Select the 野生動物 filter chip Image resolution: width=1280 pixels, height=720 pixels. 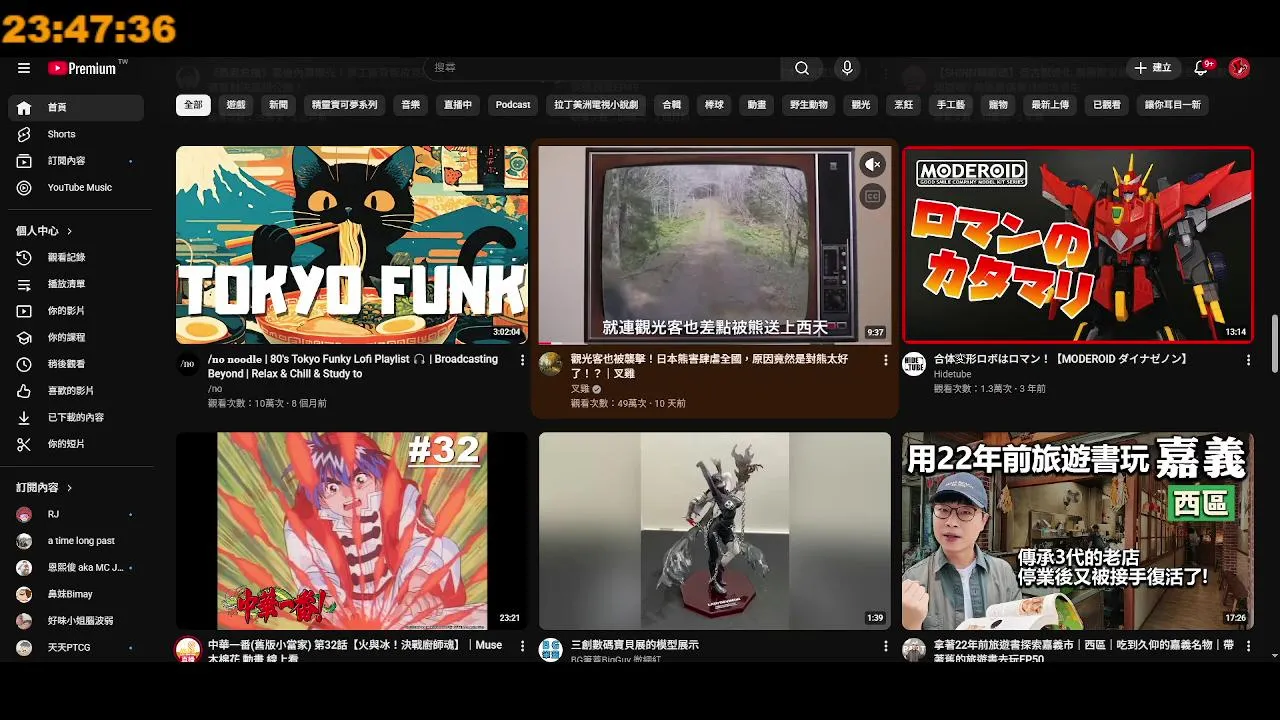tap(808, 105)
